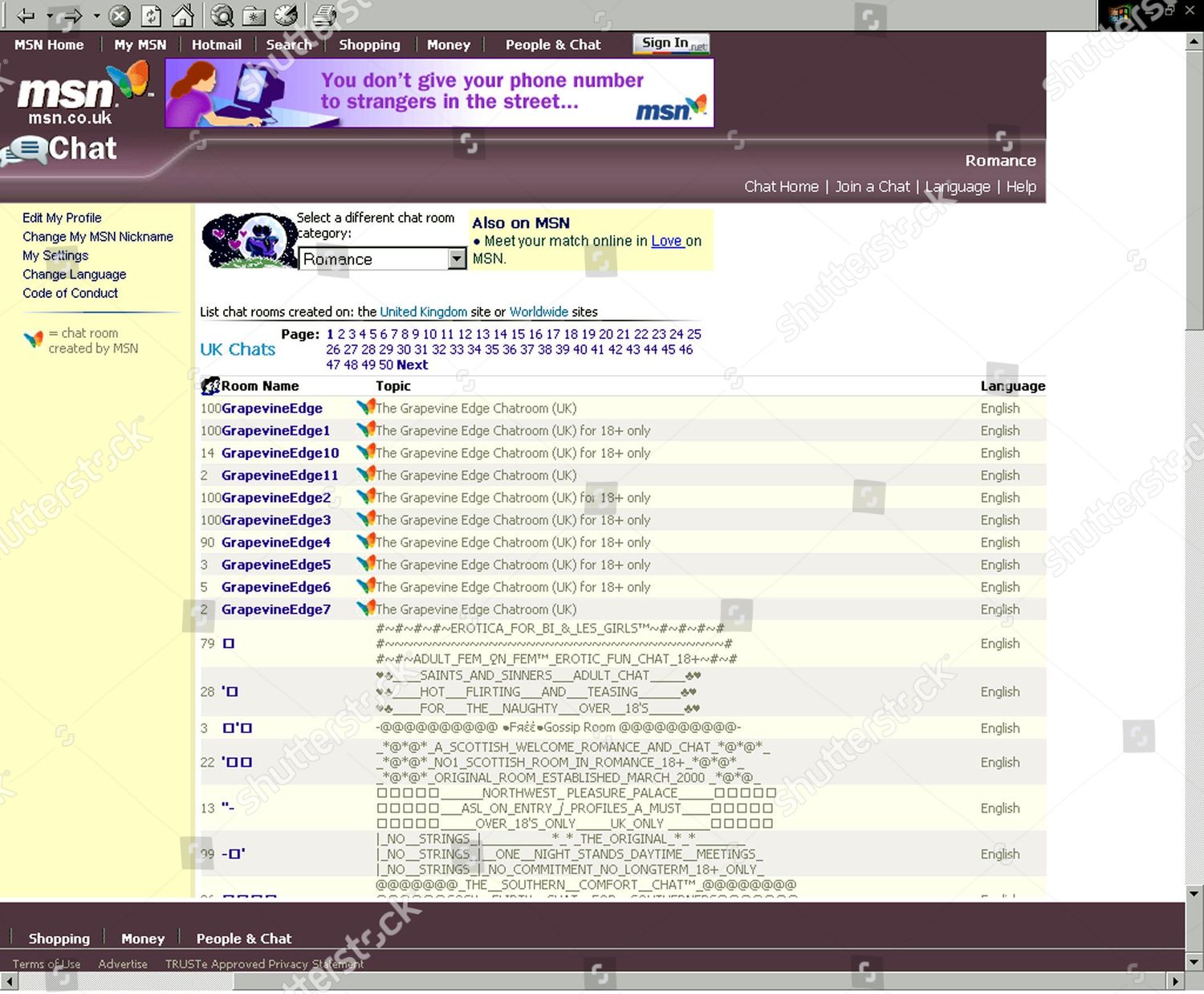This screenshot has height=994, width=1204.
Task: Click the Chat speech bubble logo
Action: (61, 149)
